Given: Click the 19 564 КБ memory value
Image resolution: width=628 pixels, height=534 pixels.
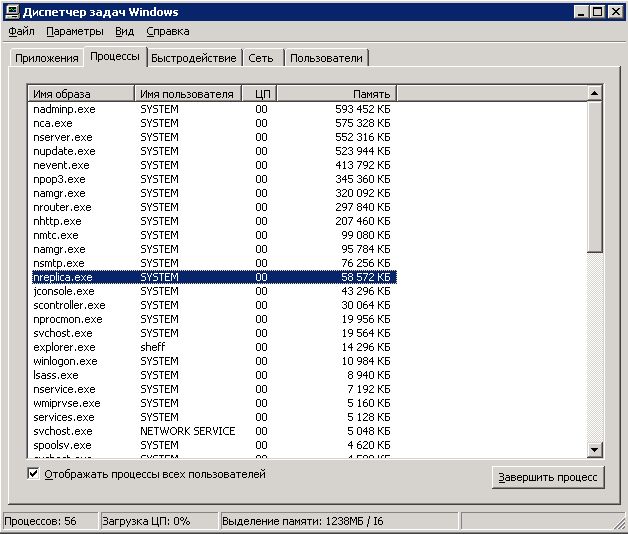Looking at the screenshot, I should click(365, 333).
